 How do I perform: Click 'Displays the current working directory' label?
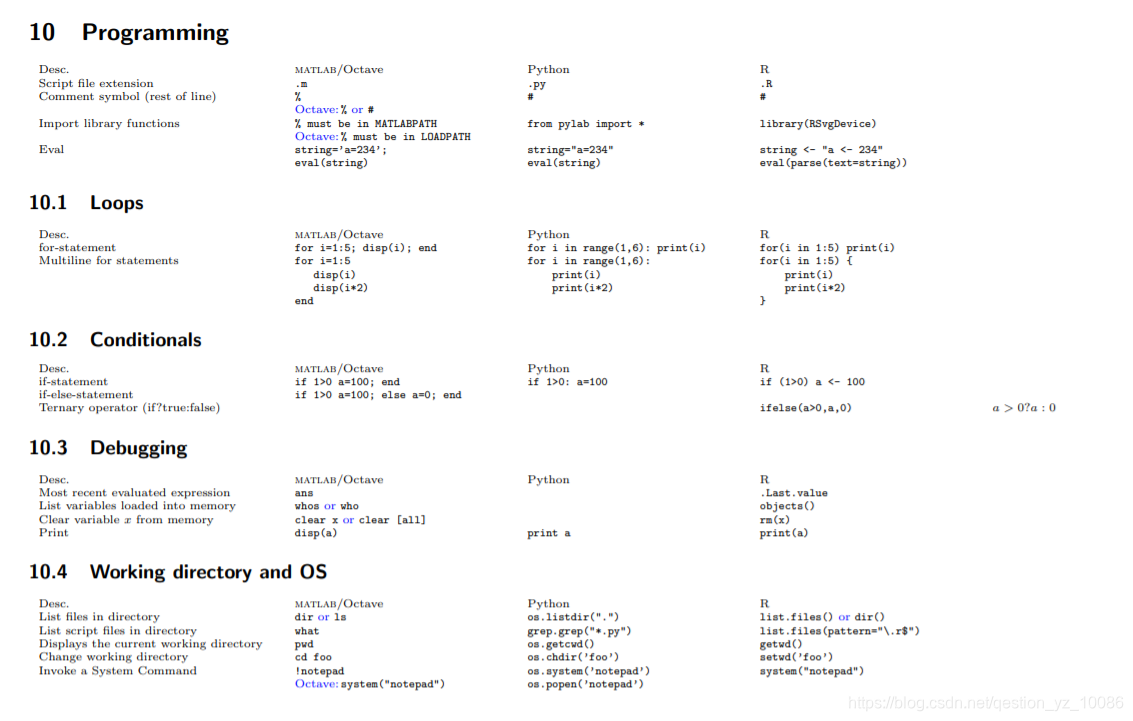click(x=150, y=644)
